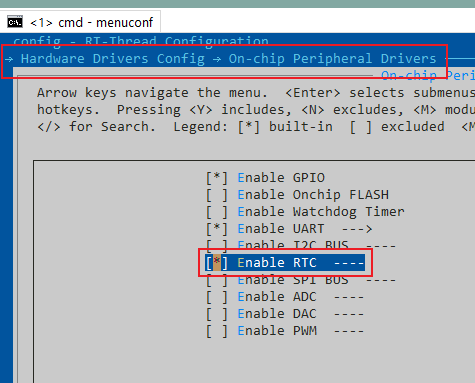Viewport: 475px width, 383px height.
Task: Expand the Enable RTC submenu dashes
Action: [349, 263]
